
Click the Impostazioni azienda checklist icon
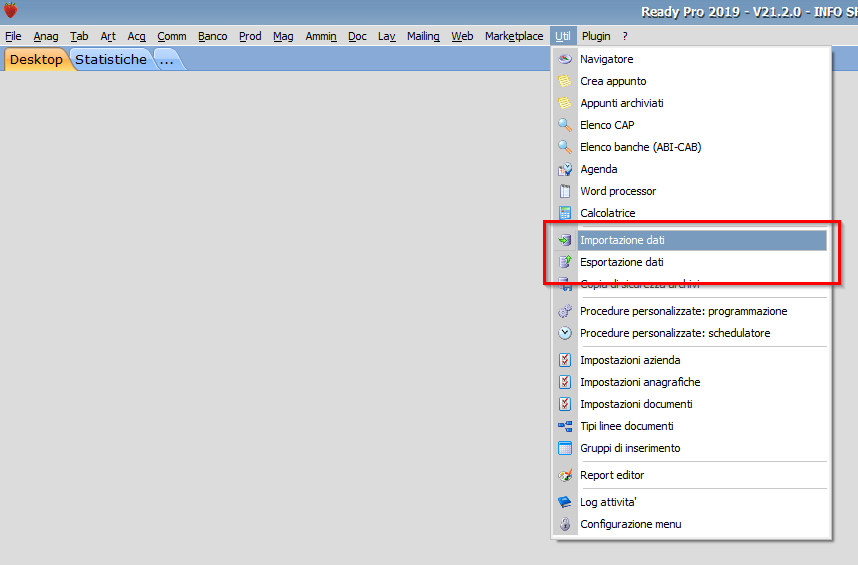click(x=565, y=360)
